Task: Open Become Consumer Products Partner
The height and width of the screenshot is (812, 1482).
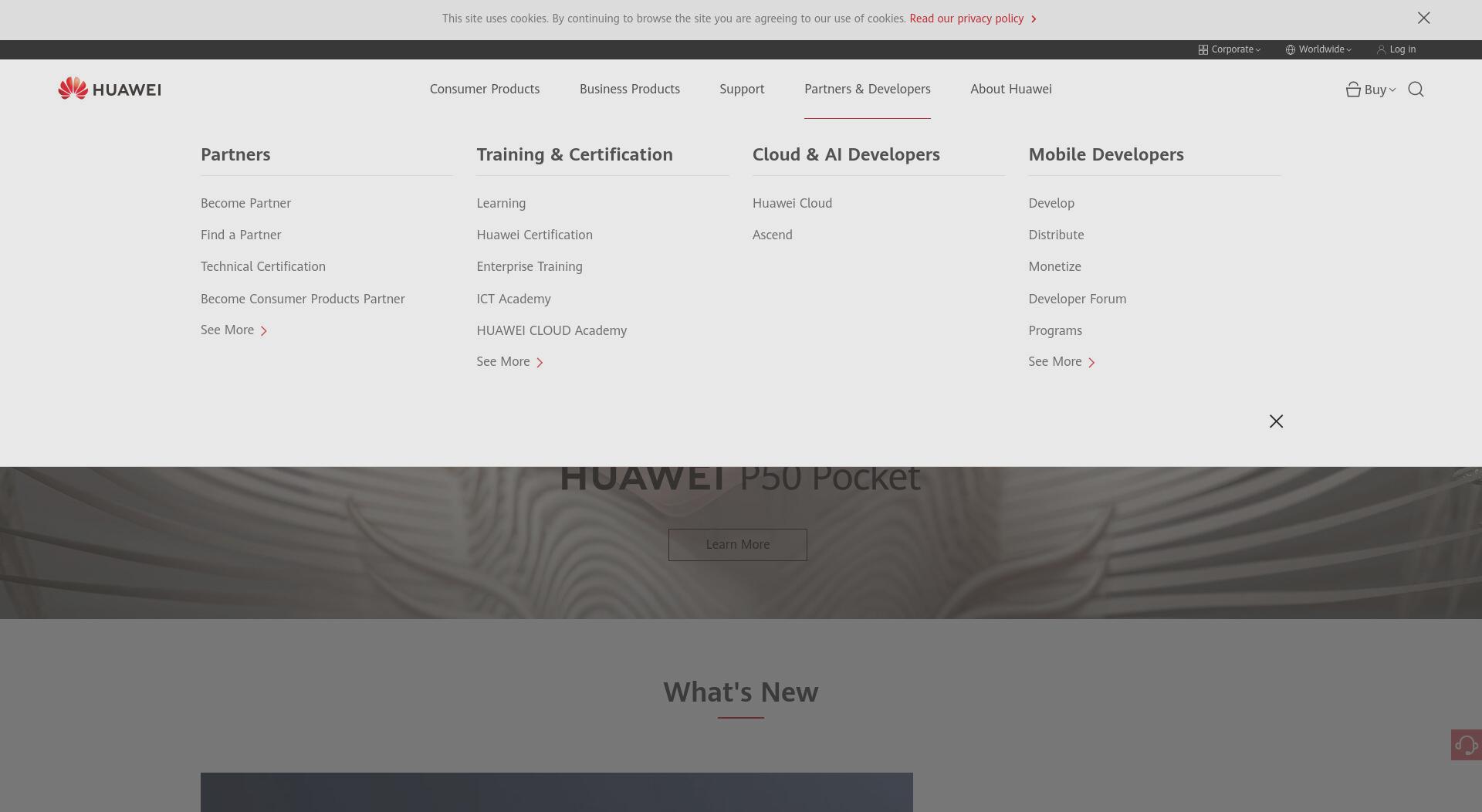Action: click(303, 299)
